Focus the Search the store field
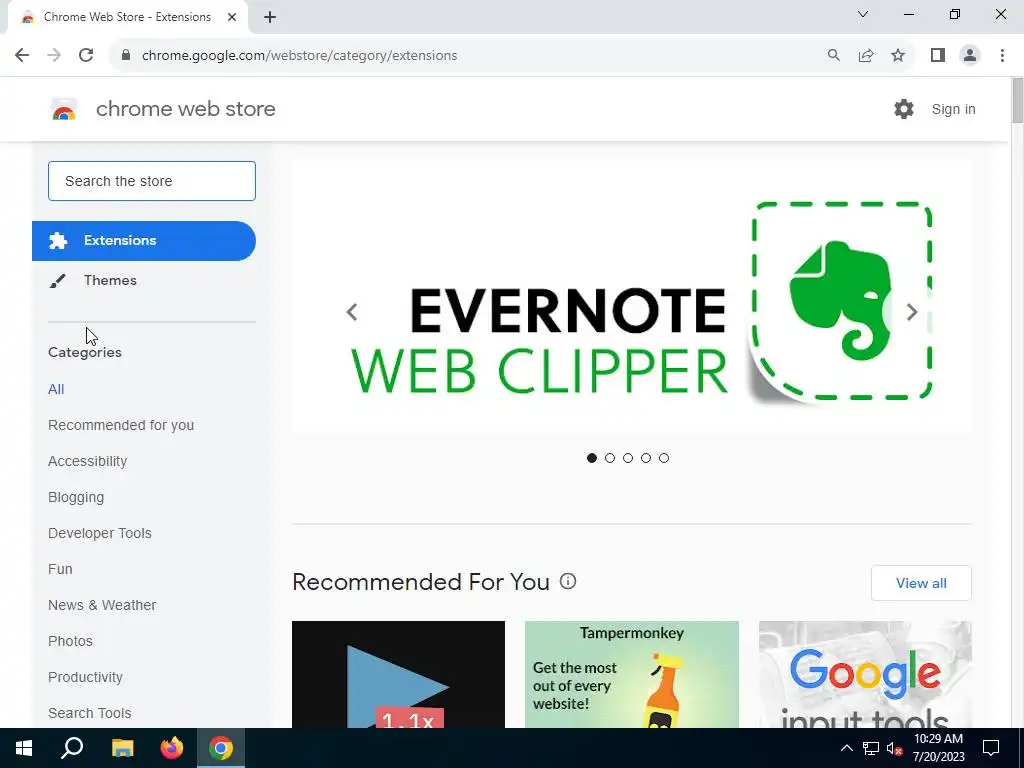Image resolution: width=1024 pixels, height=768 pixels. coord(152,181)
